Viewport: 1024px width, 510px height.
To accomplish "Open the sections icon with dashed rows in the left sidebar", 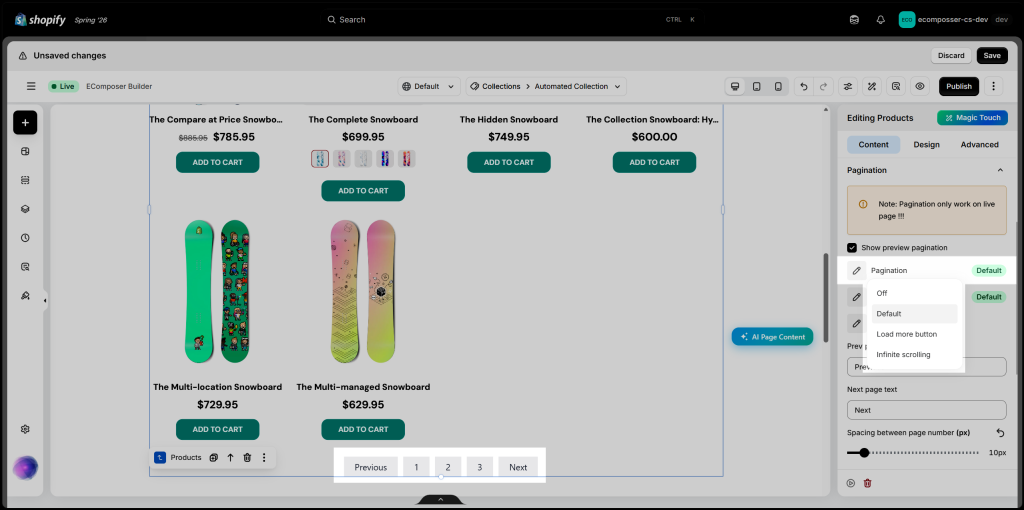I will 25,180.
